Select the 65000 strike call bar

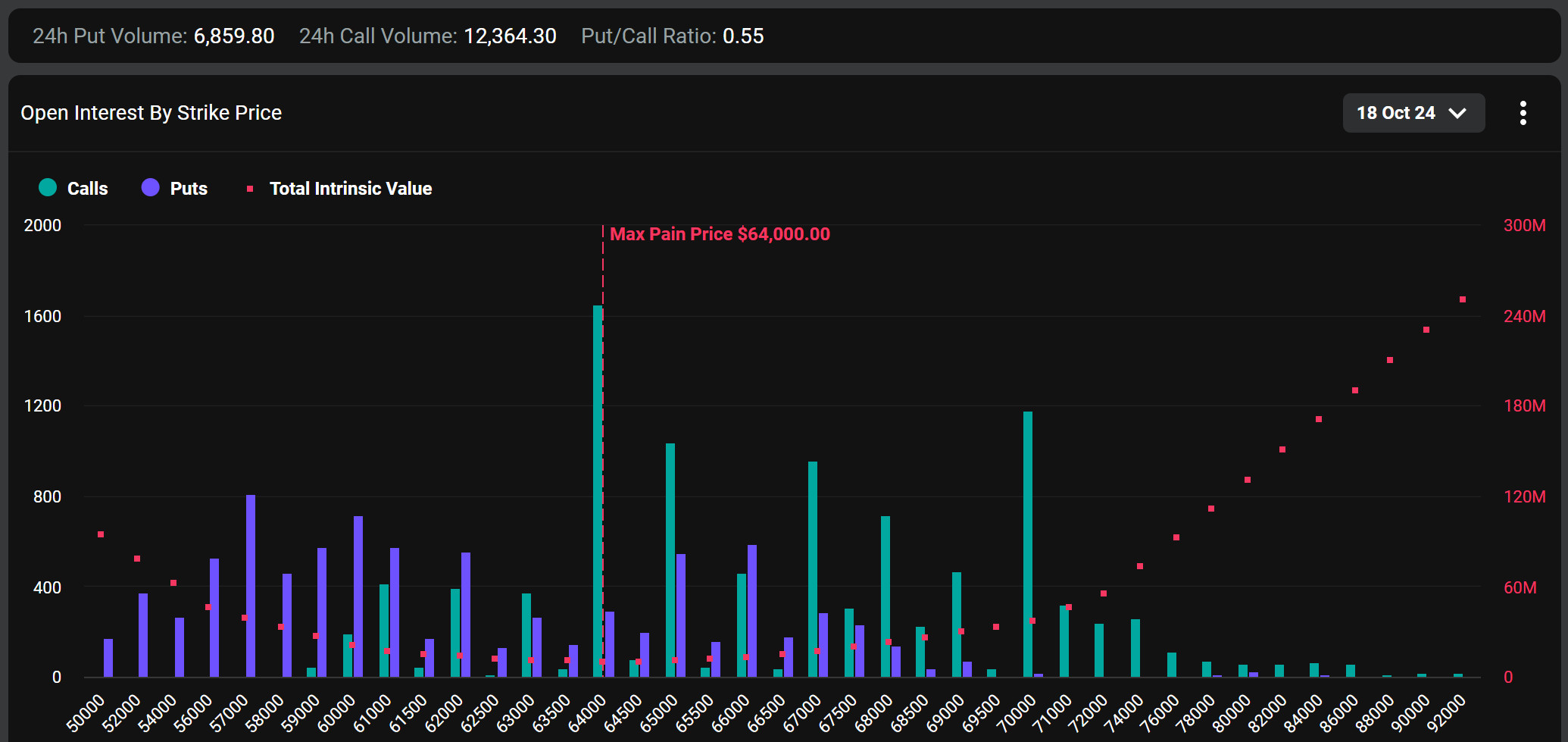click(x=670, y=560)
